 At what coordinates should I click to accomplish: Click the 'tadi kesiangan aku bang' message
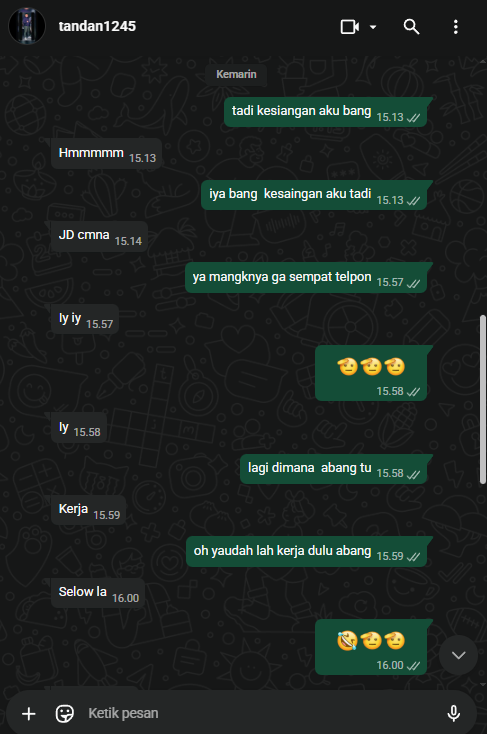[x=325, y=112]
